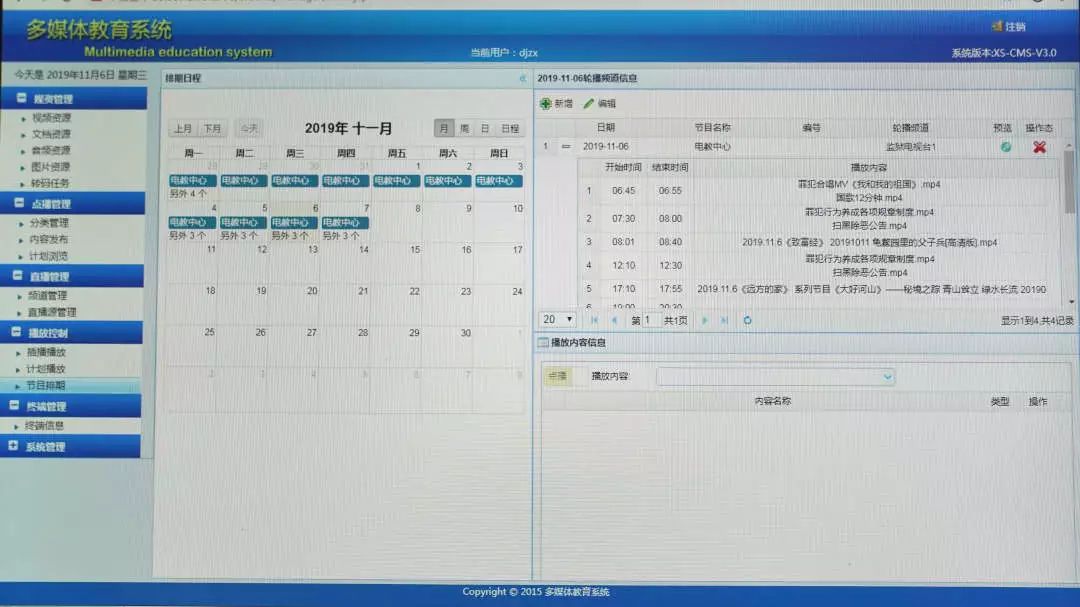The width and height of the screenshot is (1080, 607).
Task: Click the green add (新增) icon
Action: point(546,103)
